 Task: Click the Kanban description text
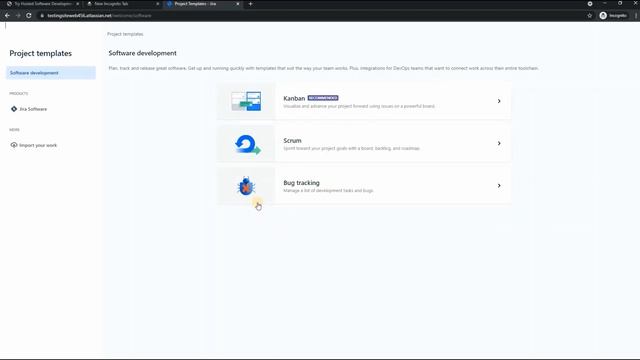(359, 106)
